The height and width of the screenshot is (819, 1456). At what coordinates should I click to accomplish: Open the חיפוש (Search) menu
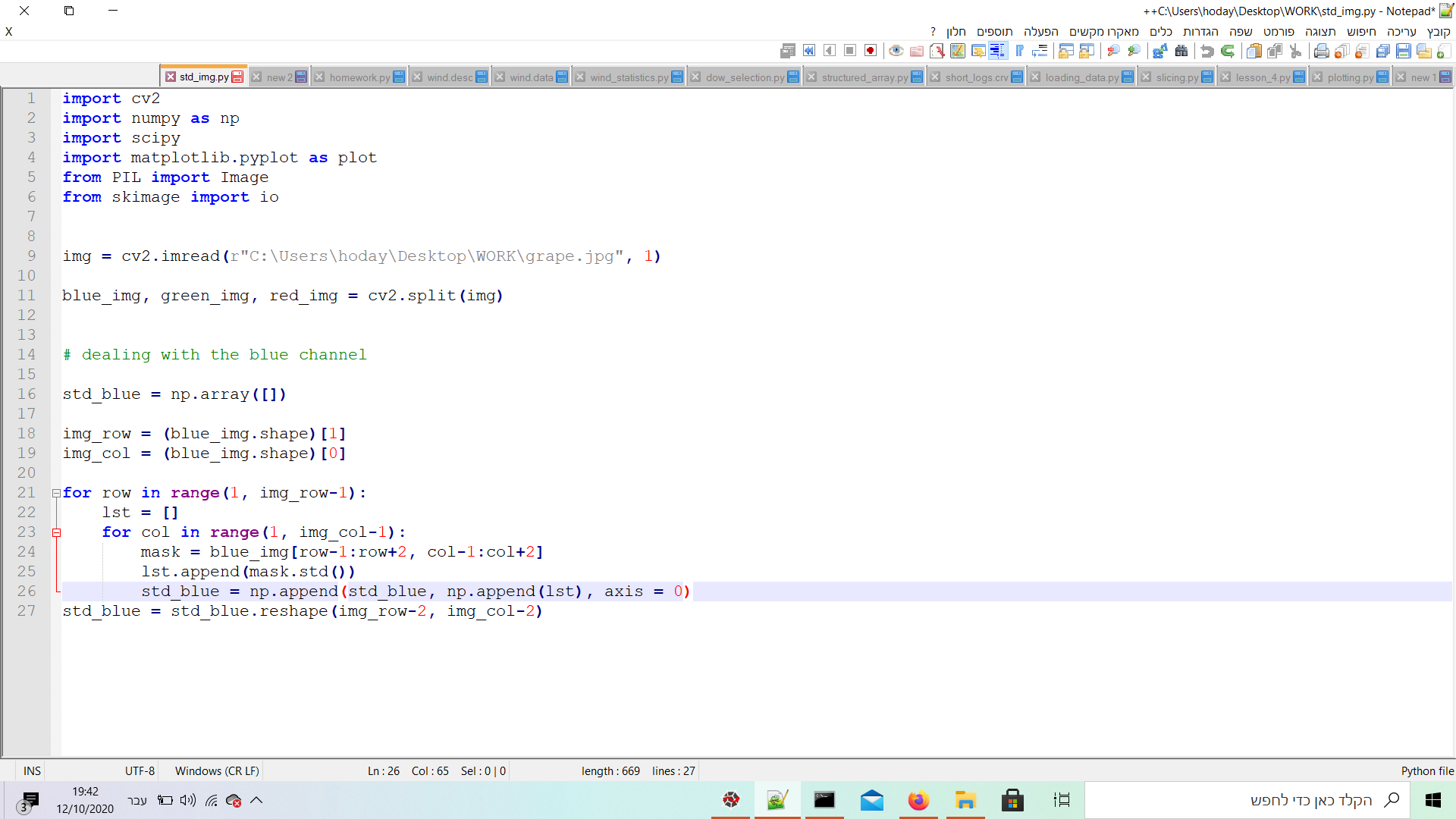(x=1361, y=32)
